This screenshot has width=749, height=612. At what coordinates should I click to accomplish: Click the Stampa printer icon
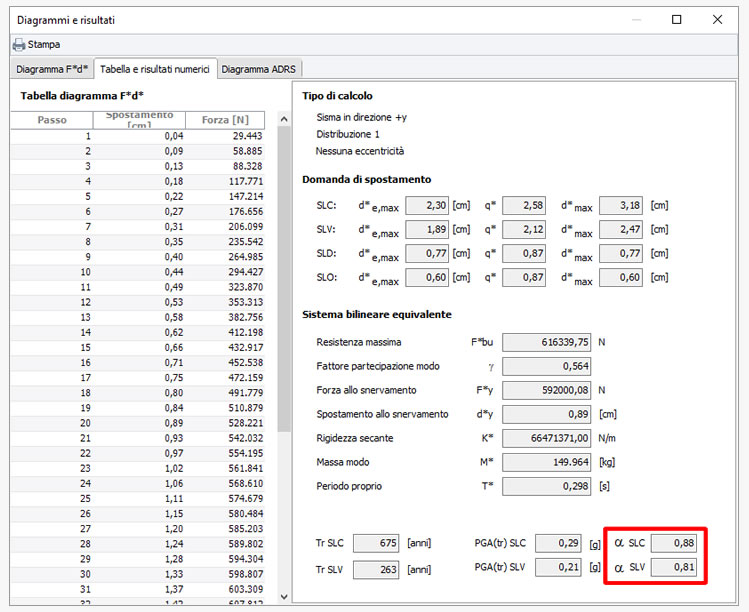point(18,45)
